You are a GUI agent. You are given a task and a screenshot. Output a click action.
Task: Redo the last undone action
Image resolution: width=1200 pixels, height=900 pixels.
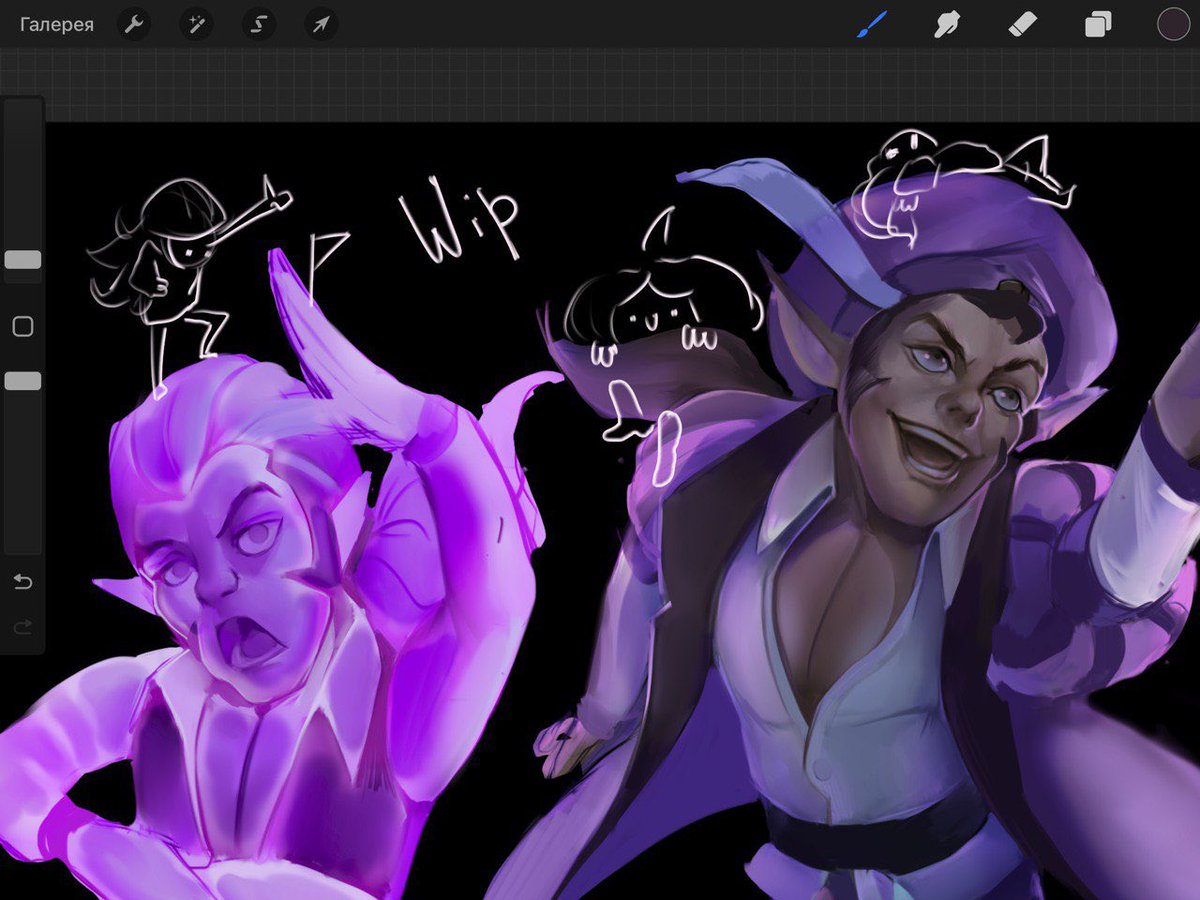[x=23, y=627]
